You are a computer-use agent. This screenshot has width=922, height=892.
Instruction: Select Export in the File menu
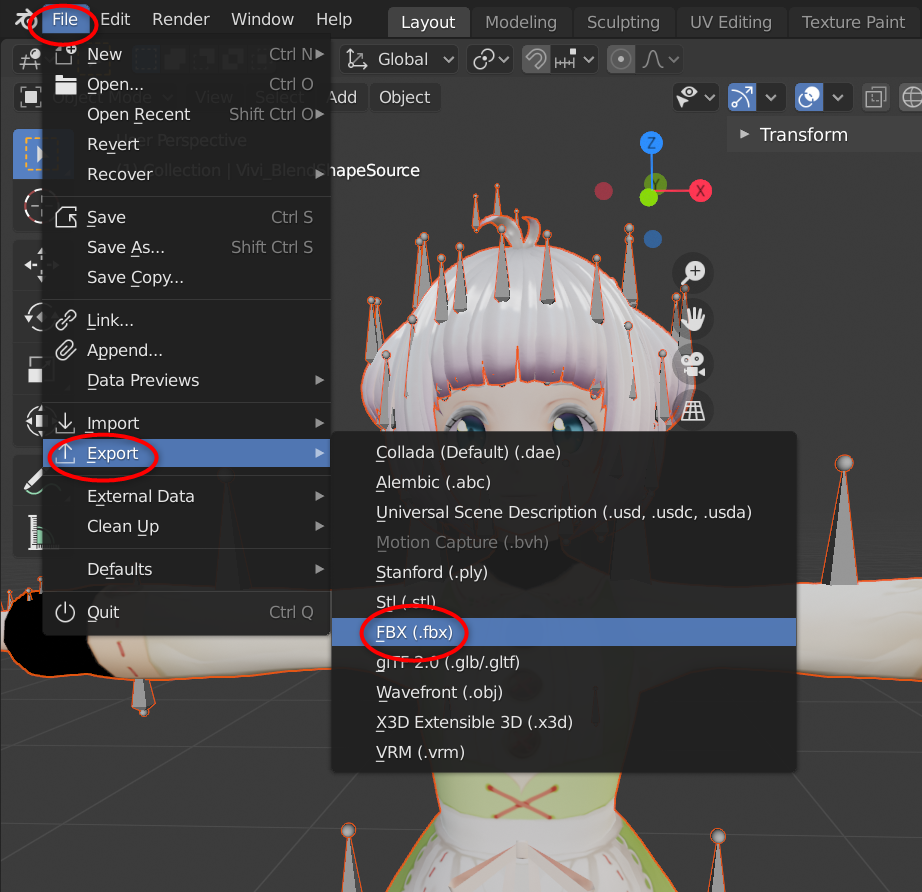[x=186, y=453]
